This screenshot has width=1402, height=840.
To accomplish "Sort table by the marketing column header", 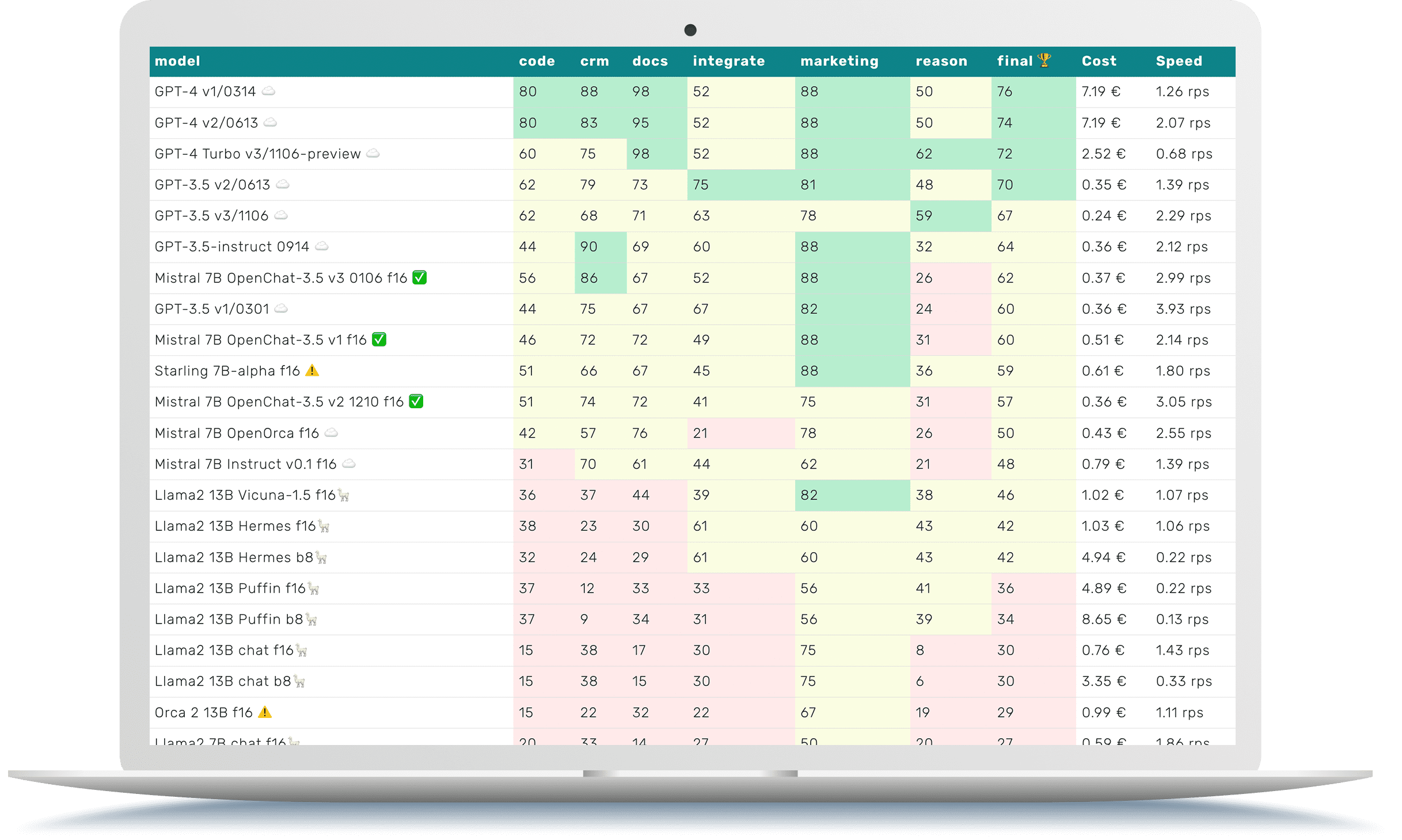I will click(x=839, y=61).
